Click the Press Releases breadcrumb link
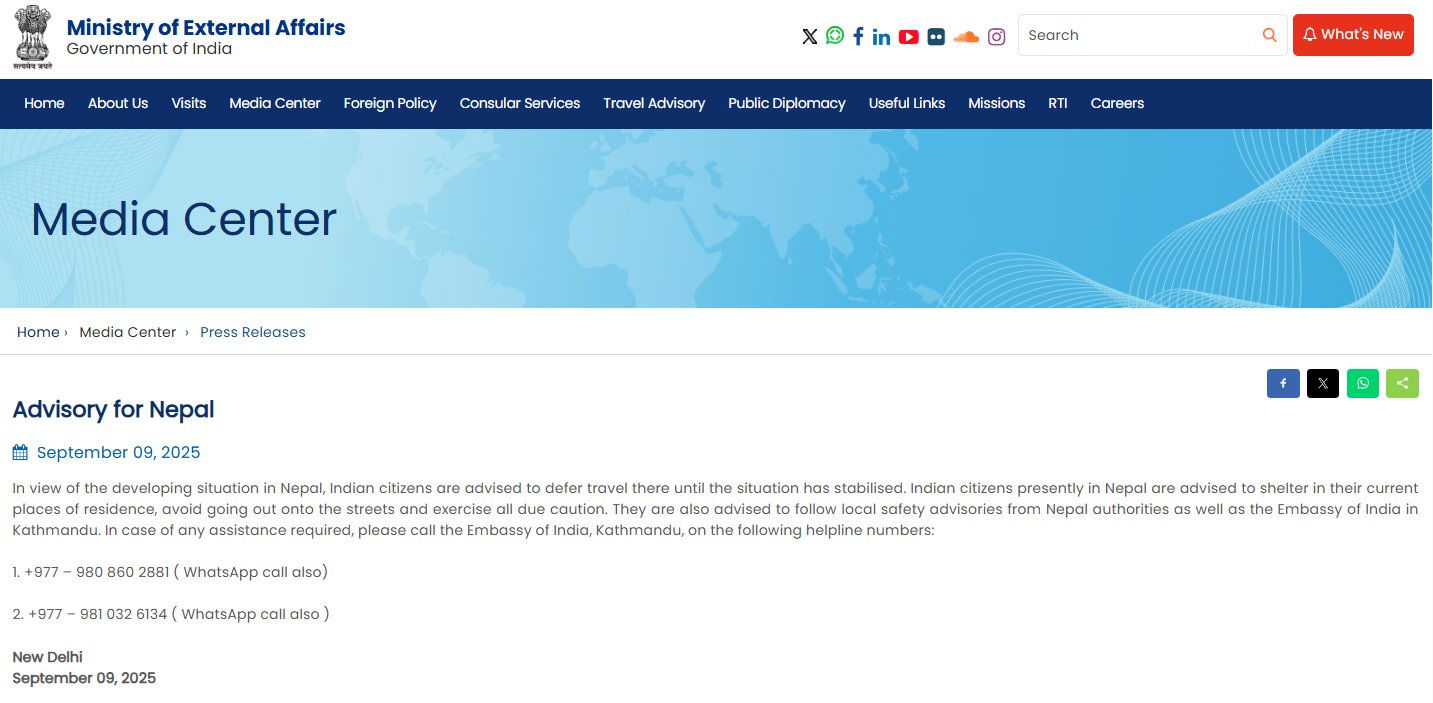 [x=253, y=332]
